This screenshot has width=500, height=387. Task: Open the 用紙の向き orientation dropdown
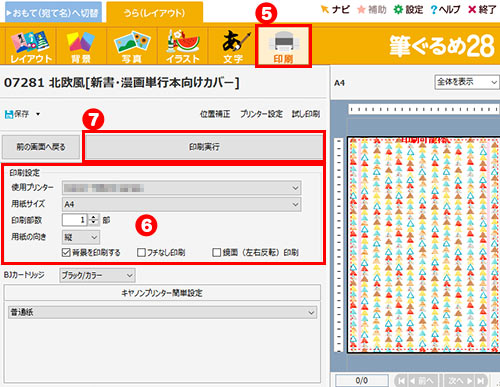[x=81, y=237]
